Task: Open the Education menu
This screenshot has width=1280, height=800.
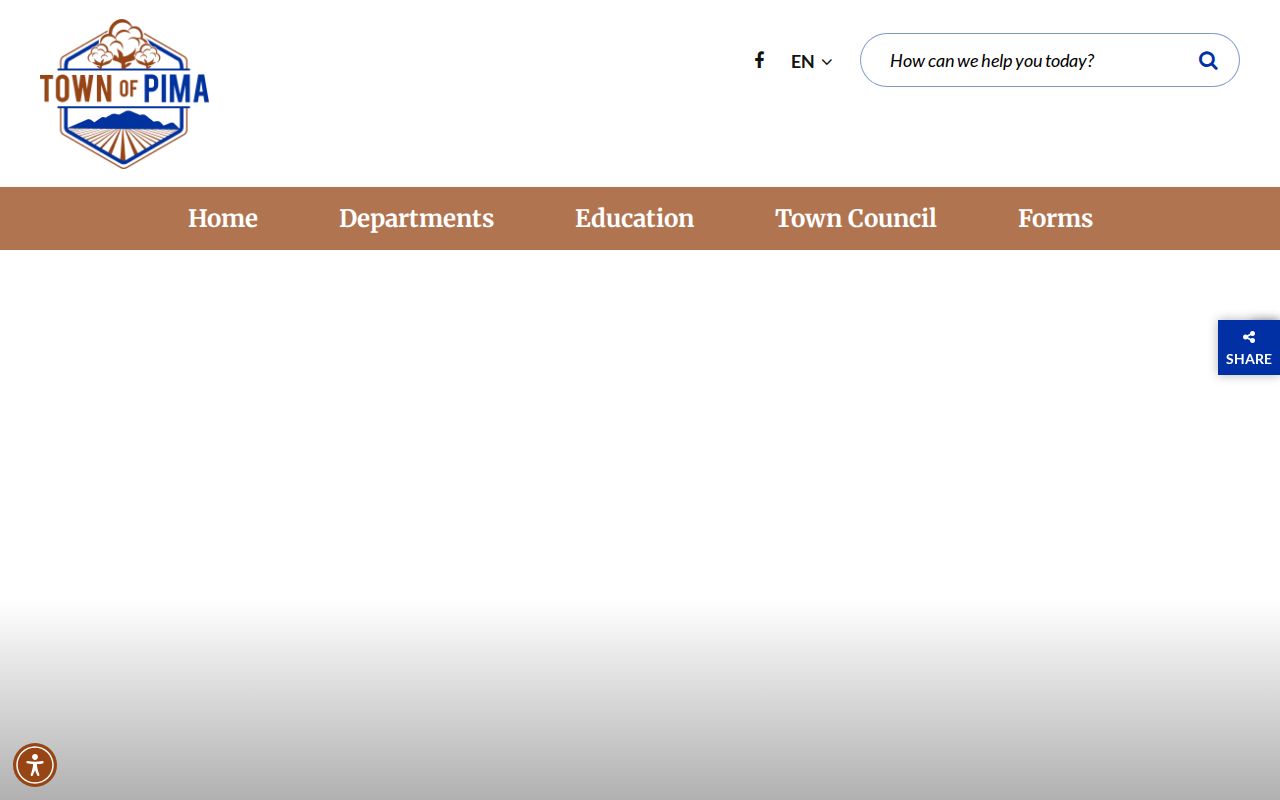Action: [x=634, y=218]
